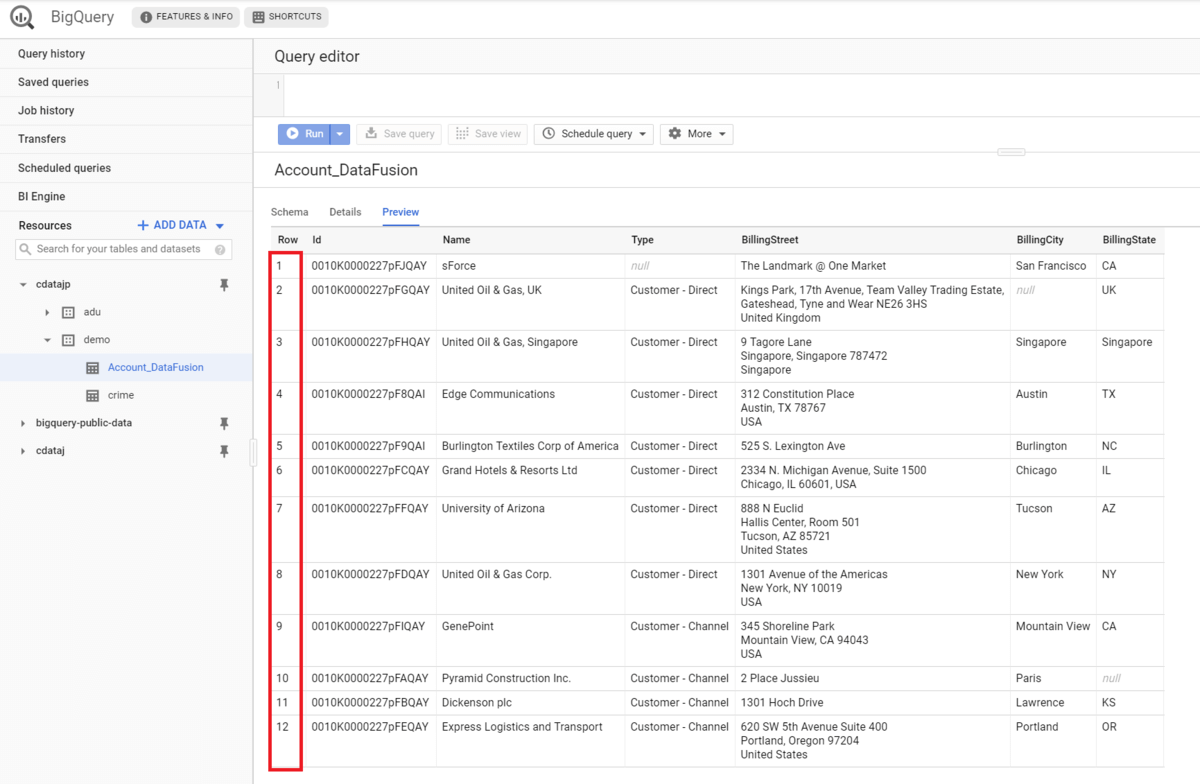Open the Shortcuts panel
The height and width of the screenshot is (784, 1200).
click(x=286, y=17)
